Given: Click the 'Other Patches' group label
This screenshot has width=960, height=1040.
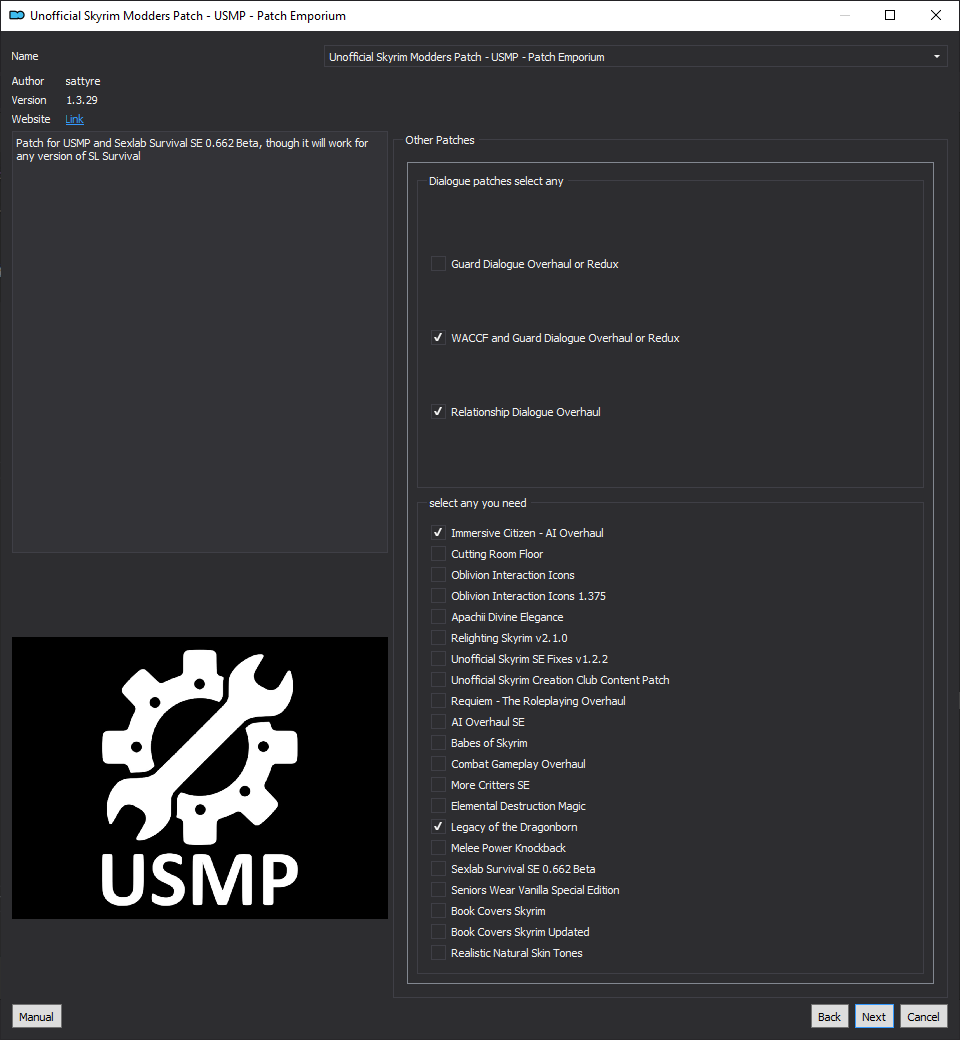Looking at the screenshot, I should coord(440,140).
